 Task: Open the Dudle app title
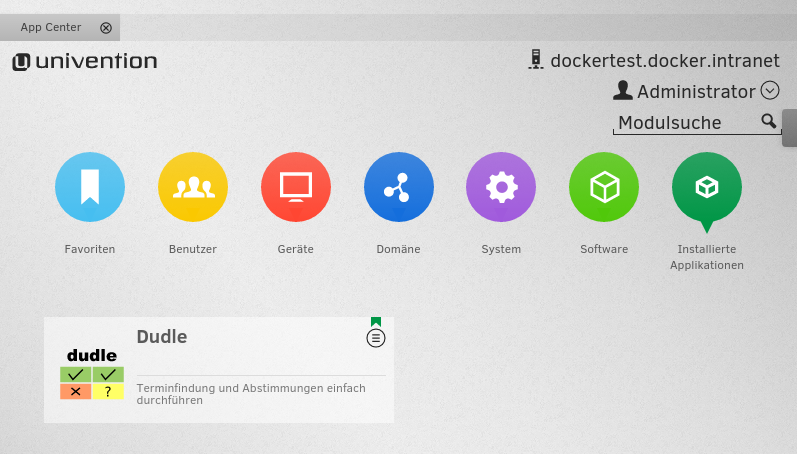162,337
